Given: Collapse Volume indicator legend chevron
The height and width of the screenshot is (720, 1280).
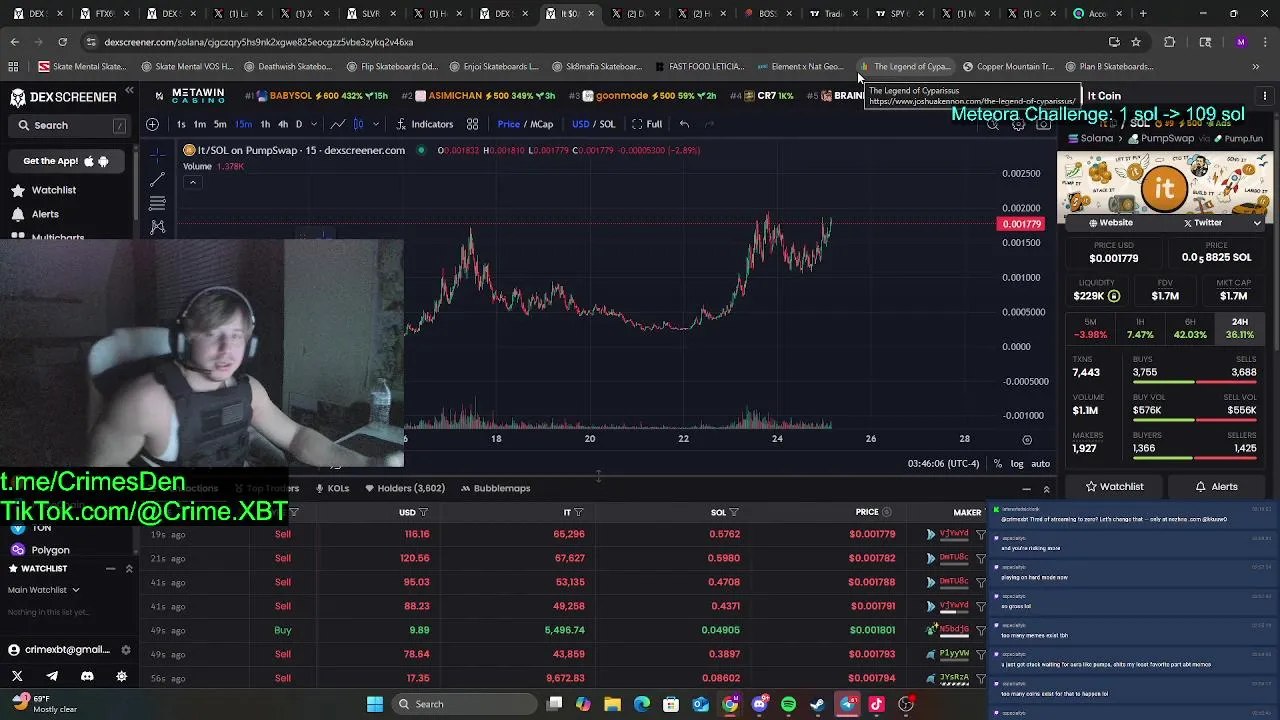Looking at the screenshot, I should point(192,182).
